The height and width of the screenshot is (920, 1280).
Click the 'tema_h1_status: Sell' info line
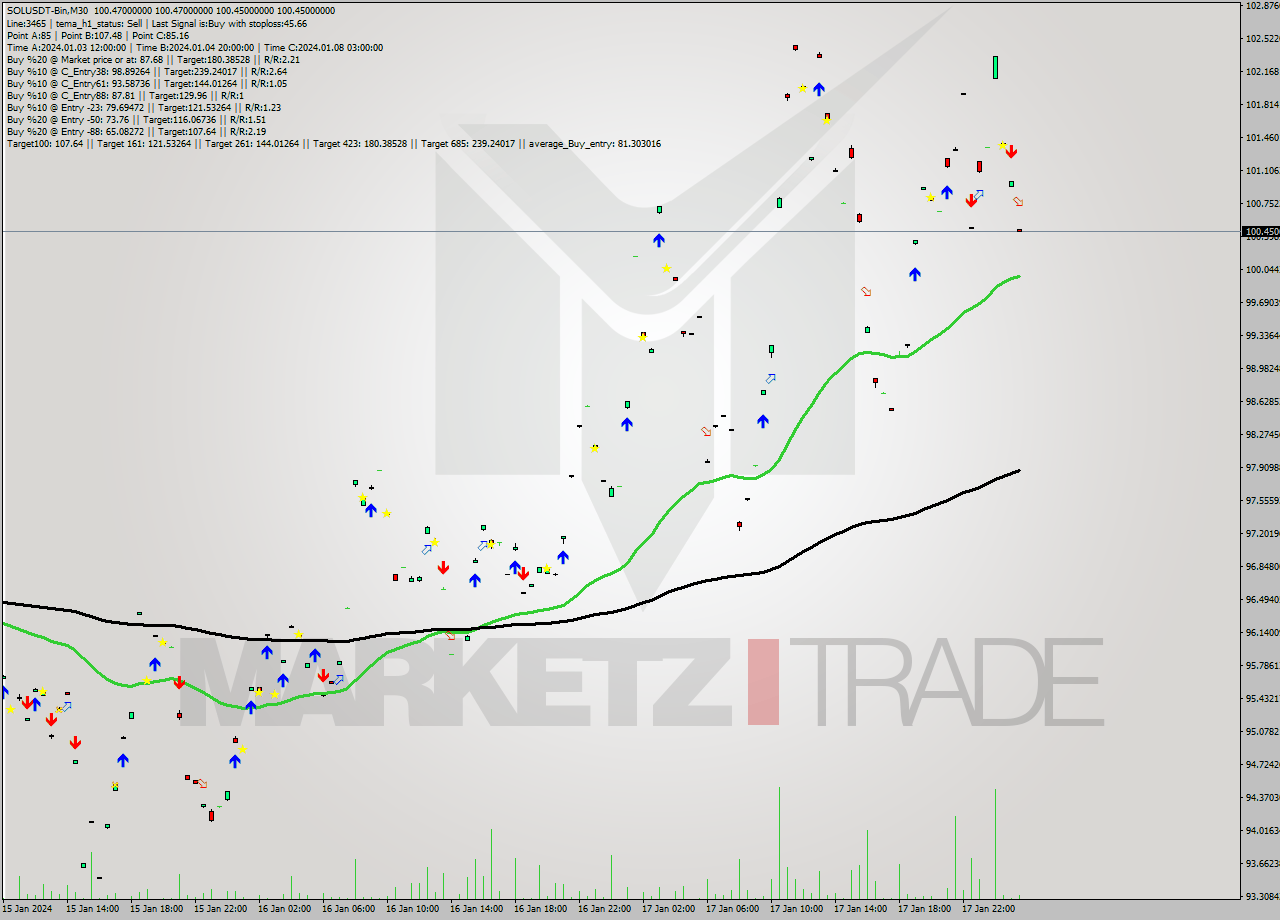(x=157, y=23)
